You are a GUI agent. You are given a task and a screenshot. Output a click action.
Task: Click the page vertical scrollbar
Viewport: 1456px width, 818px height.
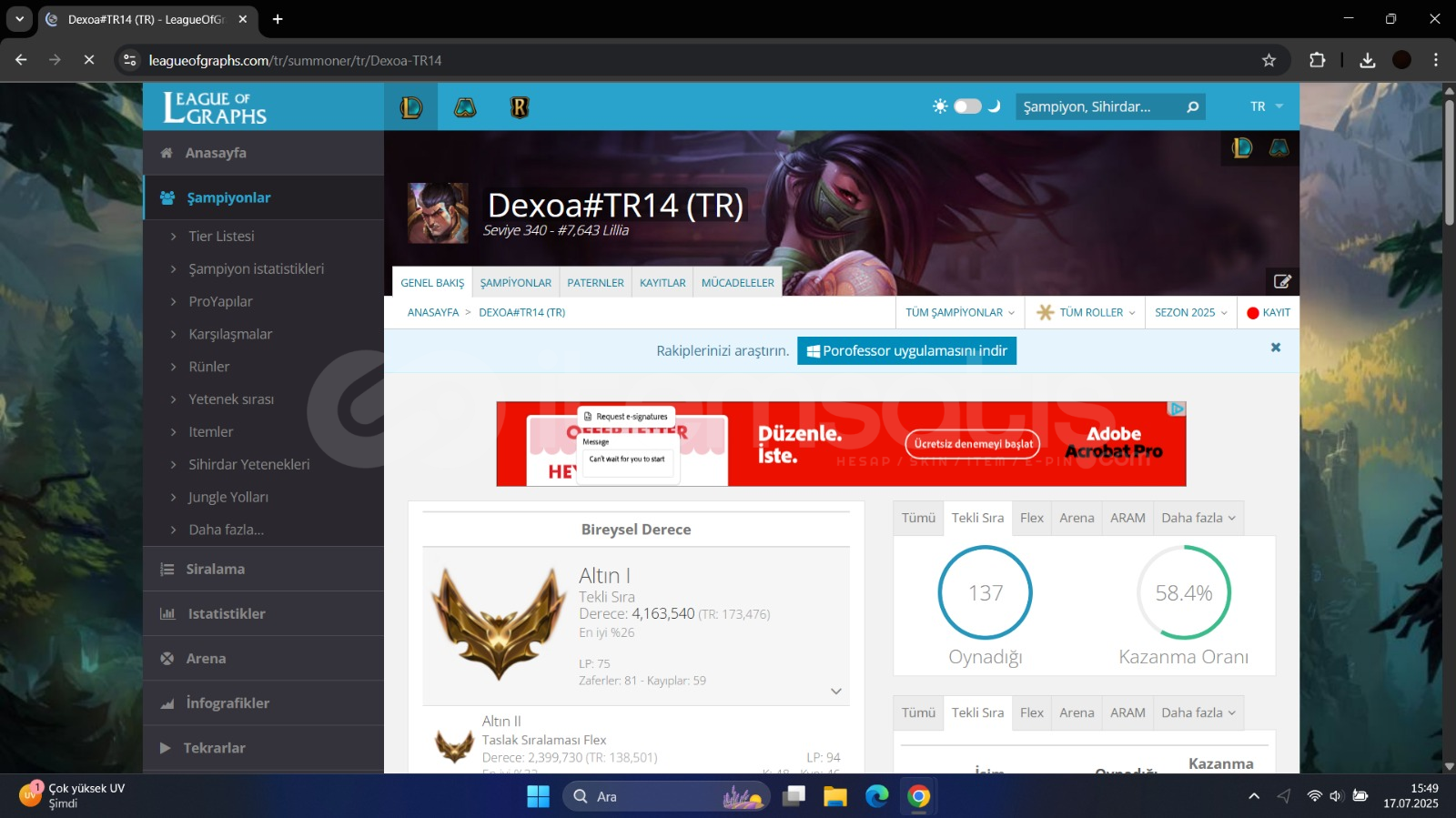[1449, 164]
